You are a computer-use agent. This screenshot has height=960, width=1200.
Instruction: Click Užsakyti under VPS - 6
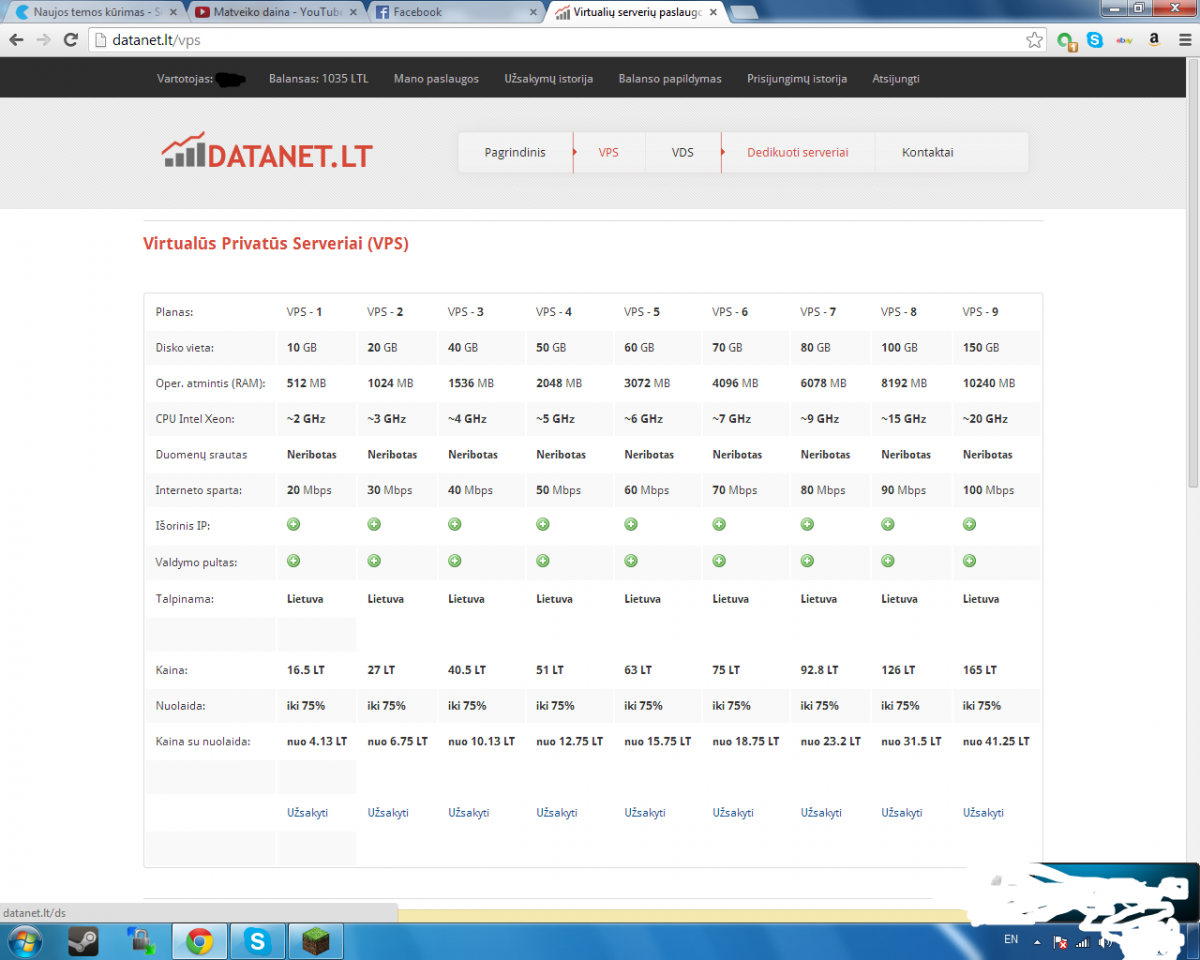[733, 813]
